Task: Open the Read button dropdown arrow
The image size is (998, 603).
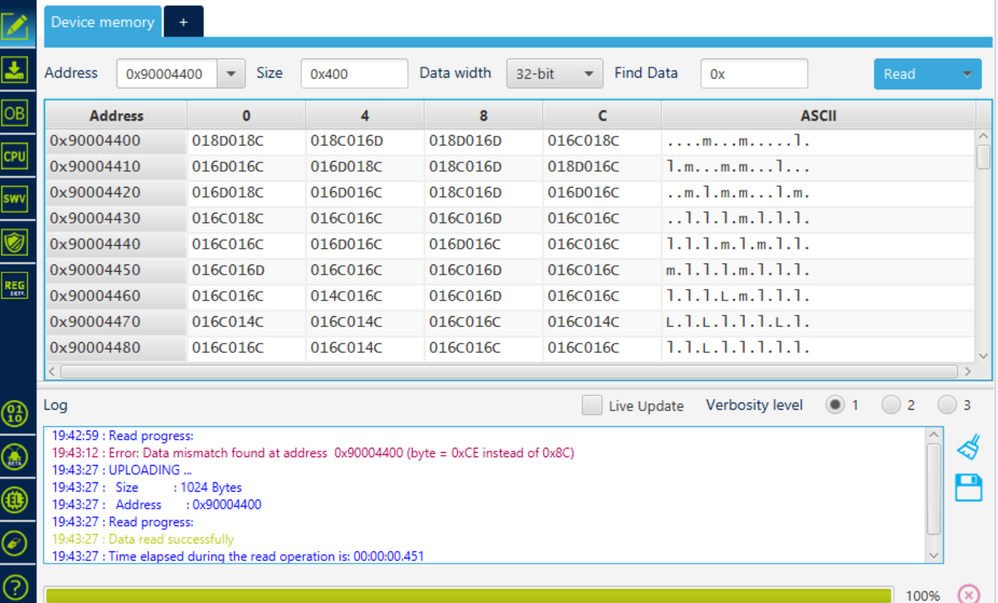Action: point(967,74)
